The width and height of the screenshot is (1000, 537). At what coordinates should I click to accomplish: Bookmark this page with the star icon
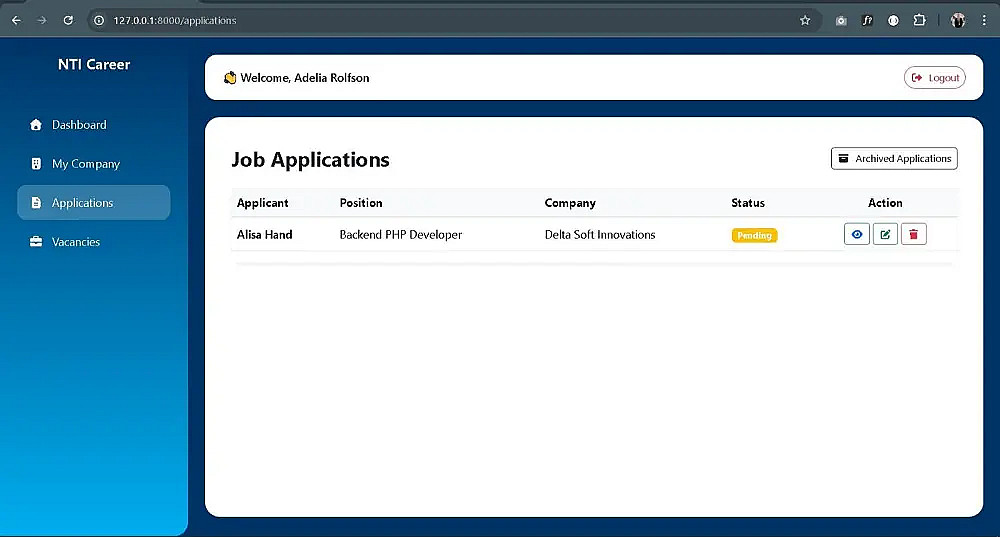805,20
